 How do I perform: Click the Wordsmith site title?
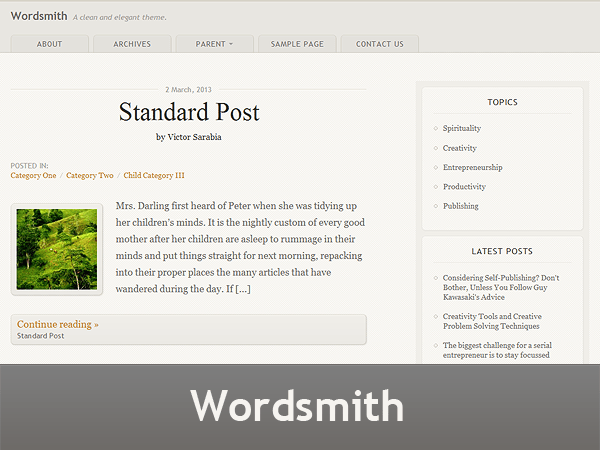39,16
